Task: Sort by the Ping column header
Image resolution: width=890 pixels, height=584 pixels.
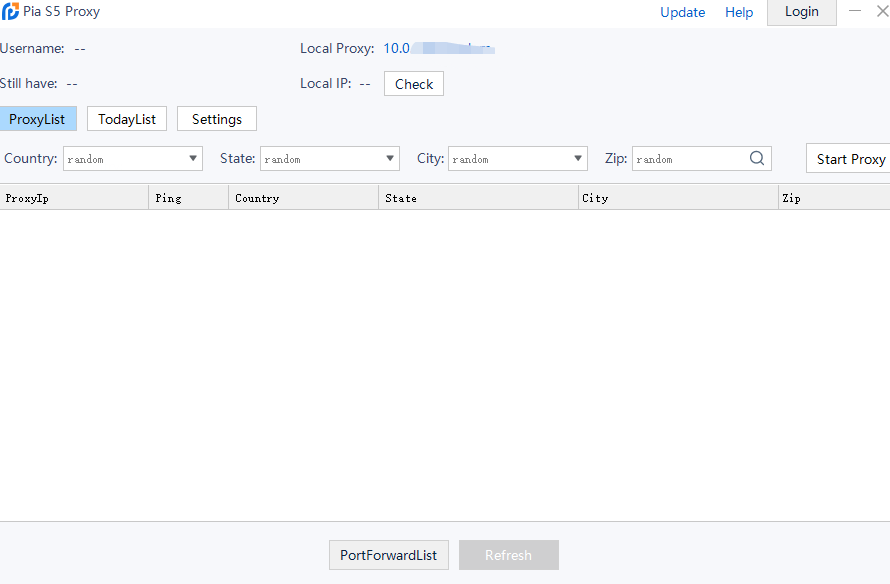Action: click(188, 198)
